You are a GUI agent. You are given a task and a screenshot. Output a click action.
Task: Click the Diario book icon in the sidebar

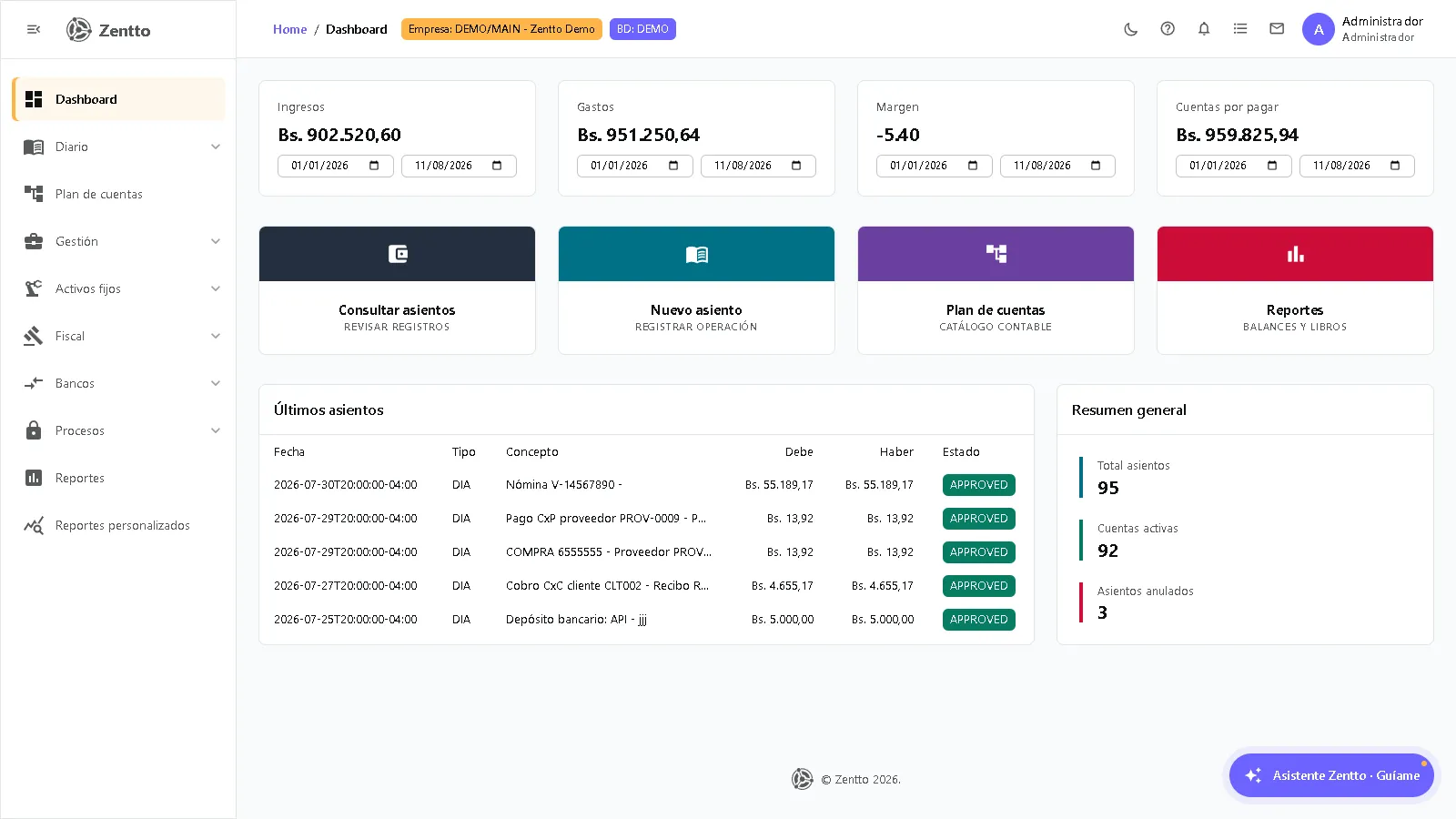coord(34,147)
